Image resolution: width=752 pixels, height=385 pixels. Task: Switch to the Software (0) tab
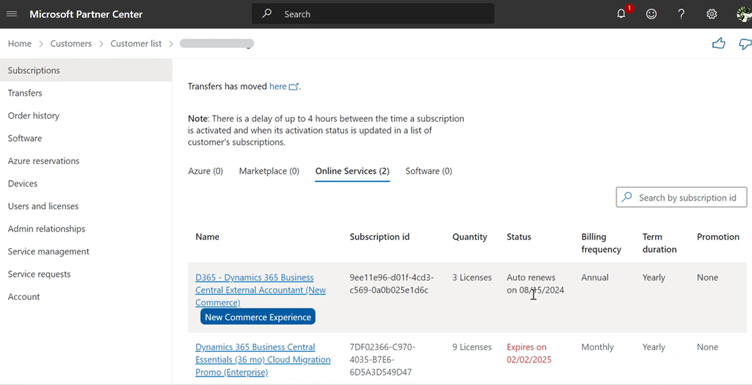click(429, 171)
